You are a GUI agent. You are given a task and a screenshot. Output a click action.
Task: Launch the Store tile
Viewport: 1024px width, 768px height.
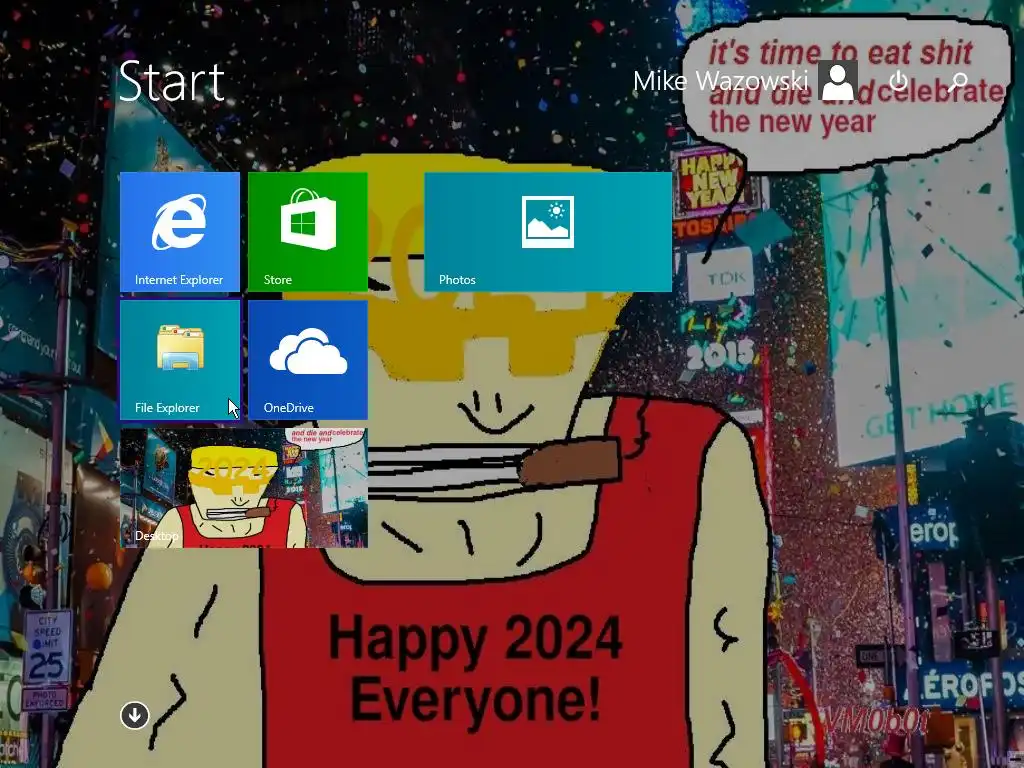[x=308, y=232]
